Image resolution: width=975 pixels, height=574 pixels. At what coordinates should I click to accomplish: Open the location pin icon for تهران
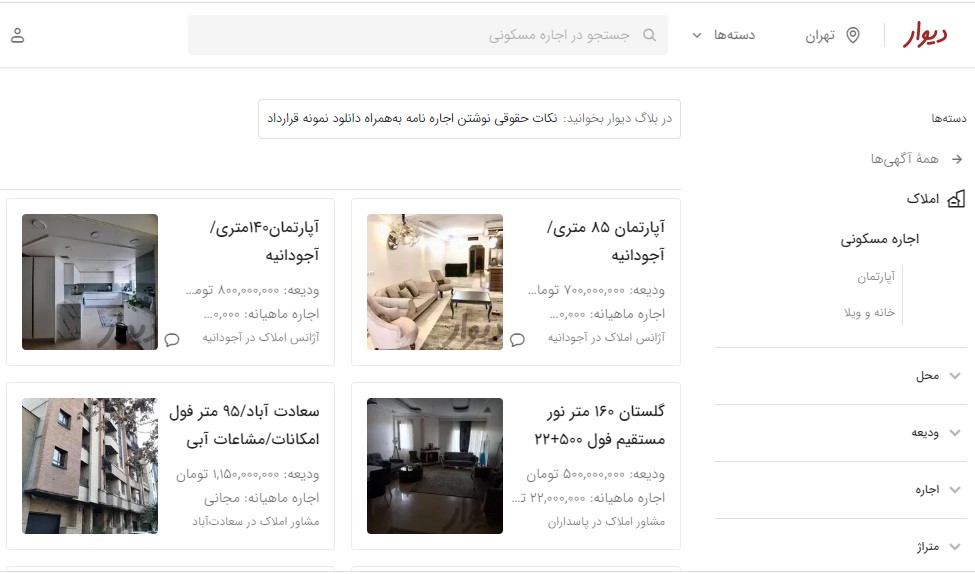tap(853, 35)
